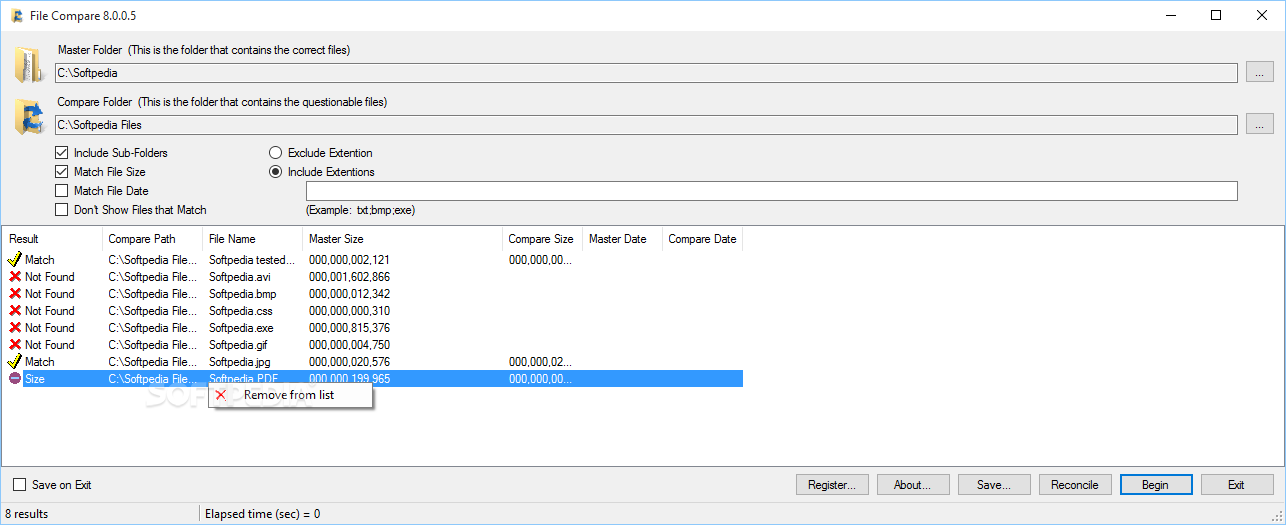Image resolution: width=1286 pixels, height=525 pixels.
Task: Minimize the File Compare window
Action: coord(1170,15)
